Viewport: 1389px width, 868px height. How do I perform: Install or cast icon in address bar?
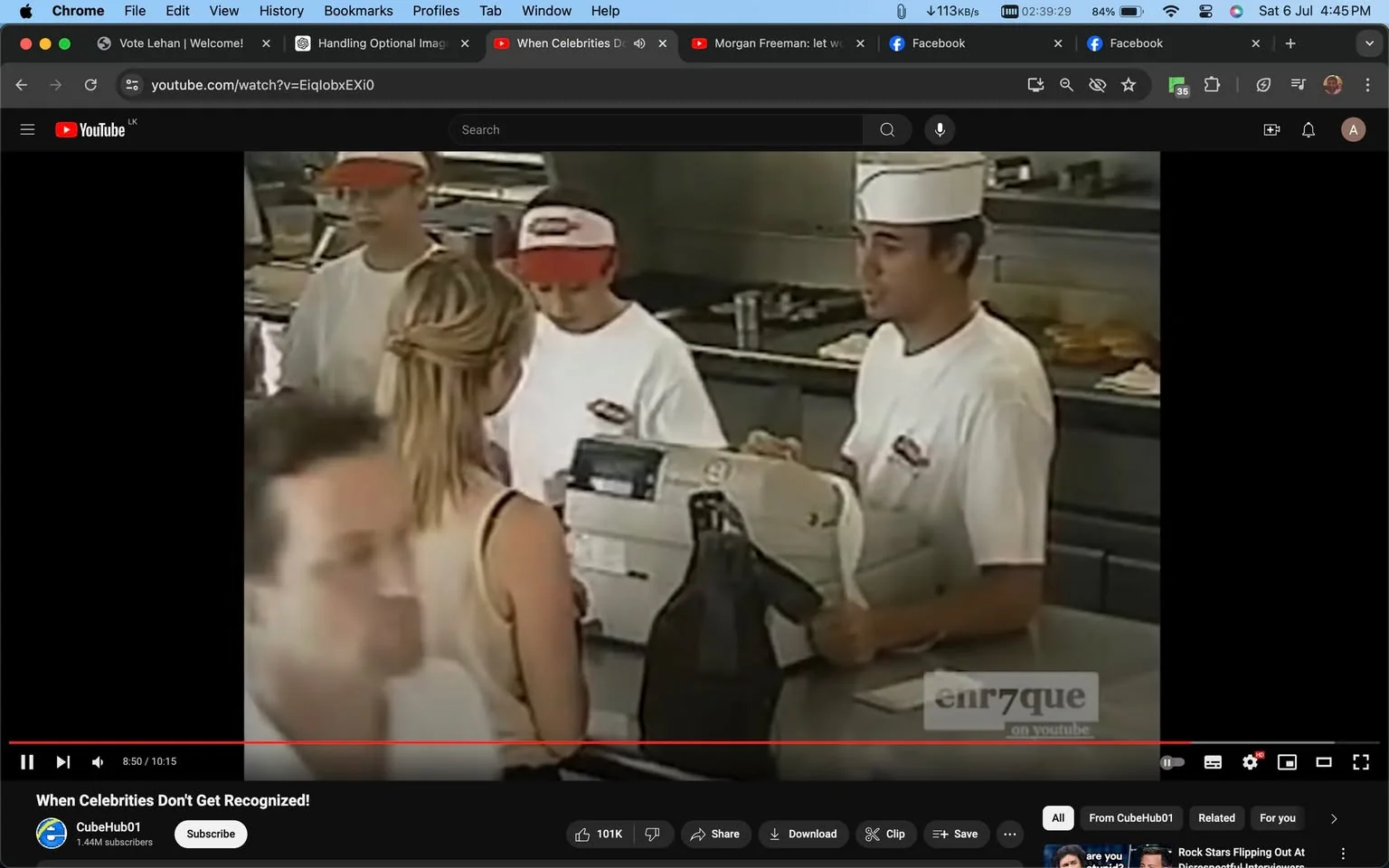click(1035, 84)
